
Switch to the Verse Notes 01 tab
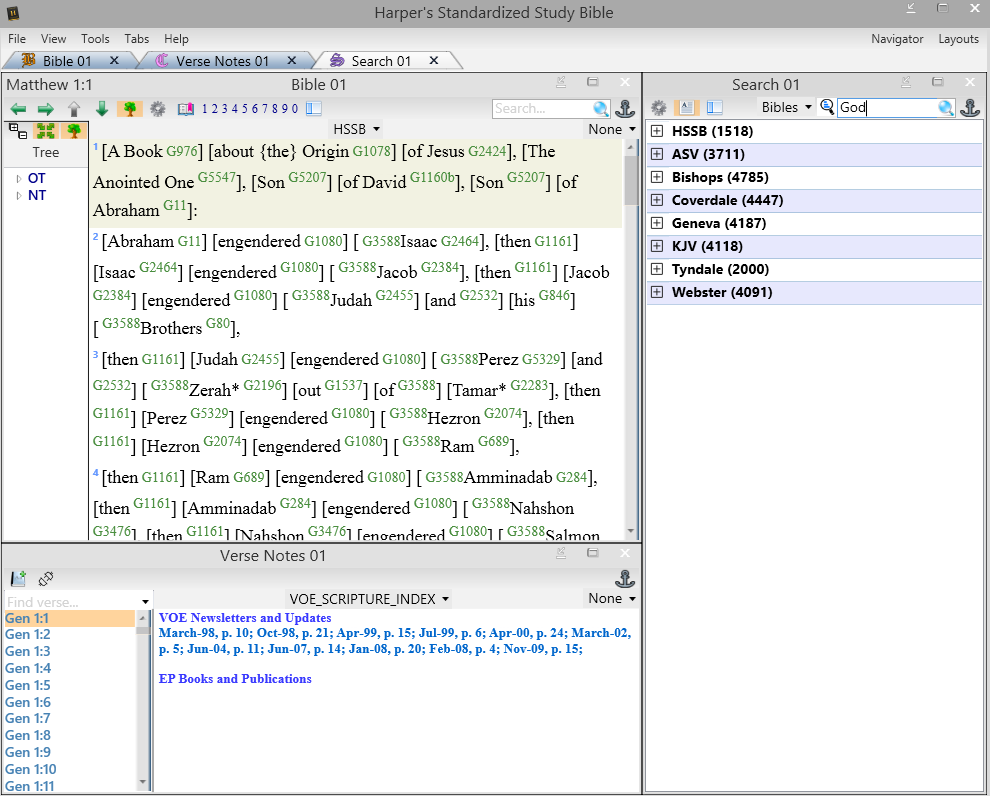[222, 61]
